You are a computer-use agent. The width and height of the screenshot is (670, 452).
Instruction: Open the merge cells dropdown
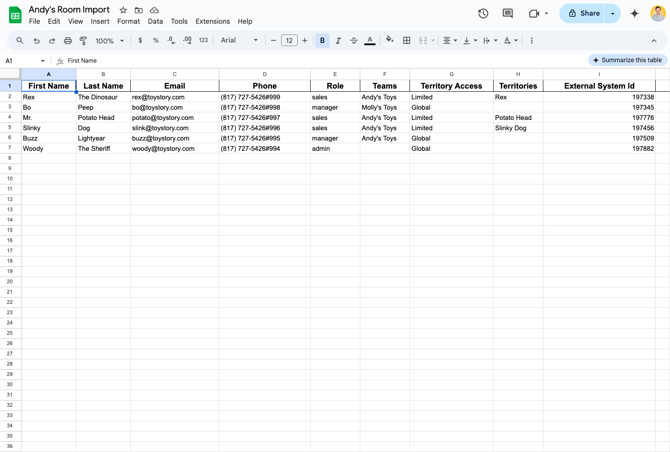pyautogui.click(x=433, y=41)
